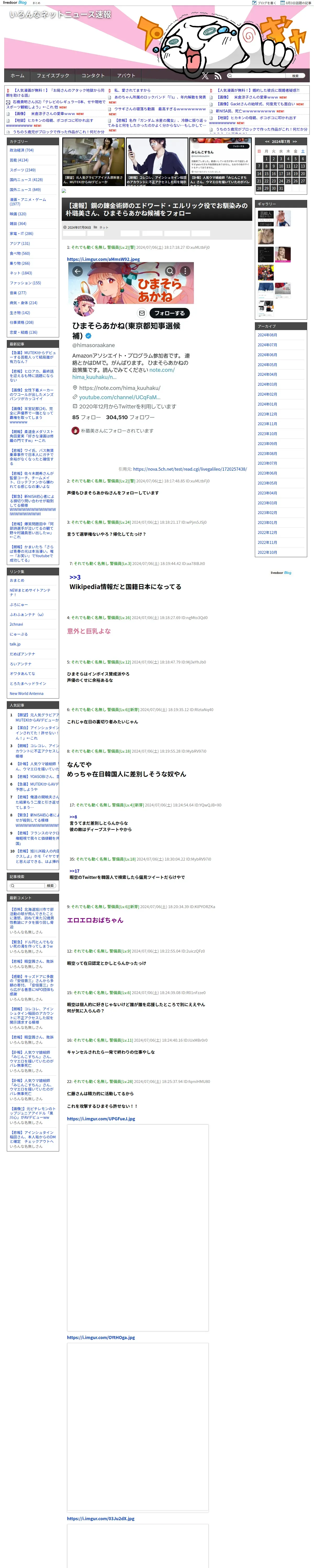Click the >>8 reply anchor
Image resolution: width=314 pixels, height=1568 pixels.
(x=73, y=817)
